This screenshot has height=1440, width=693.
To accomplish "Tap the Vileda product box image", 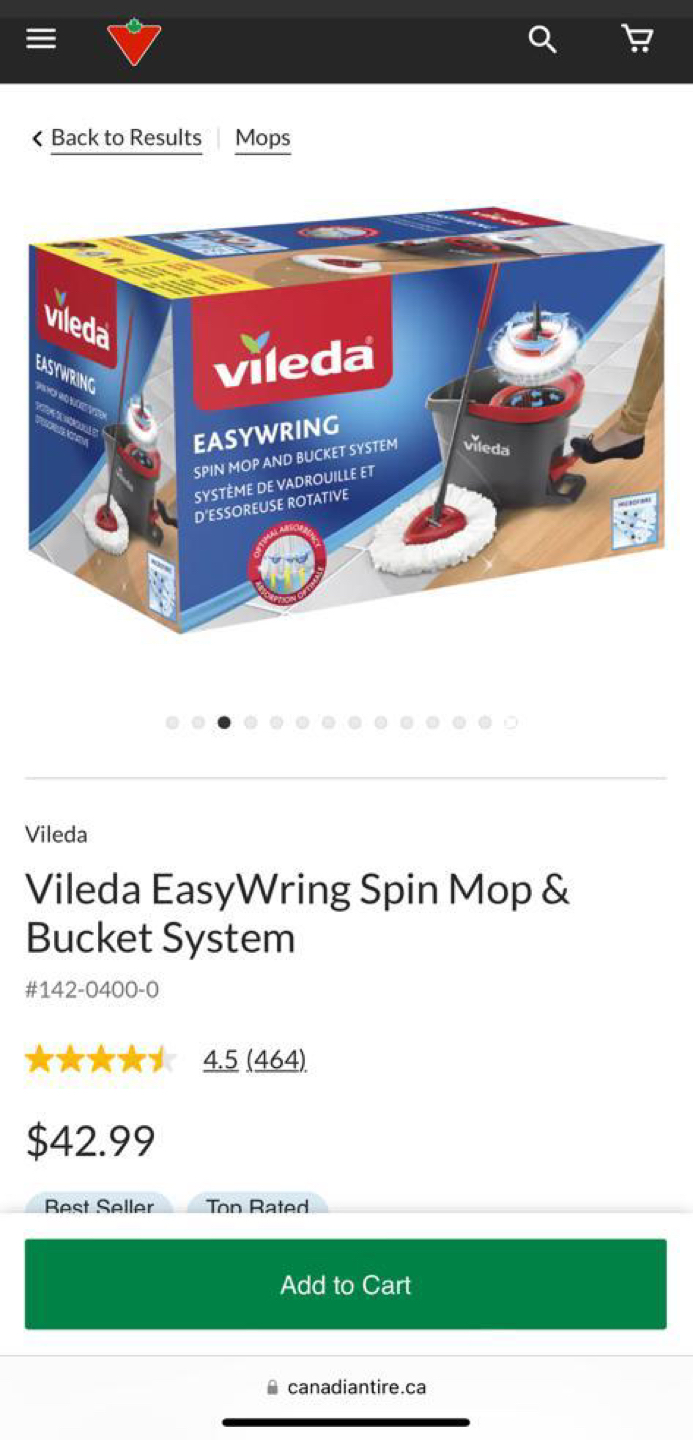I will [346, 420].
